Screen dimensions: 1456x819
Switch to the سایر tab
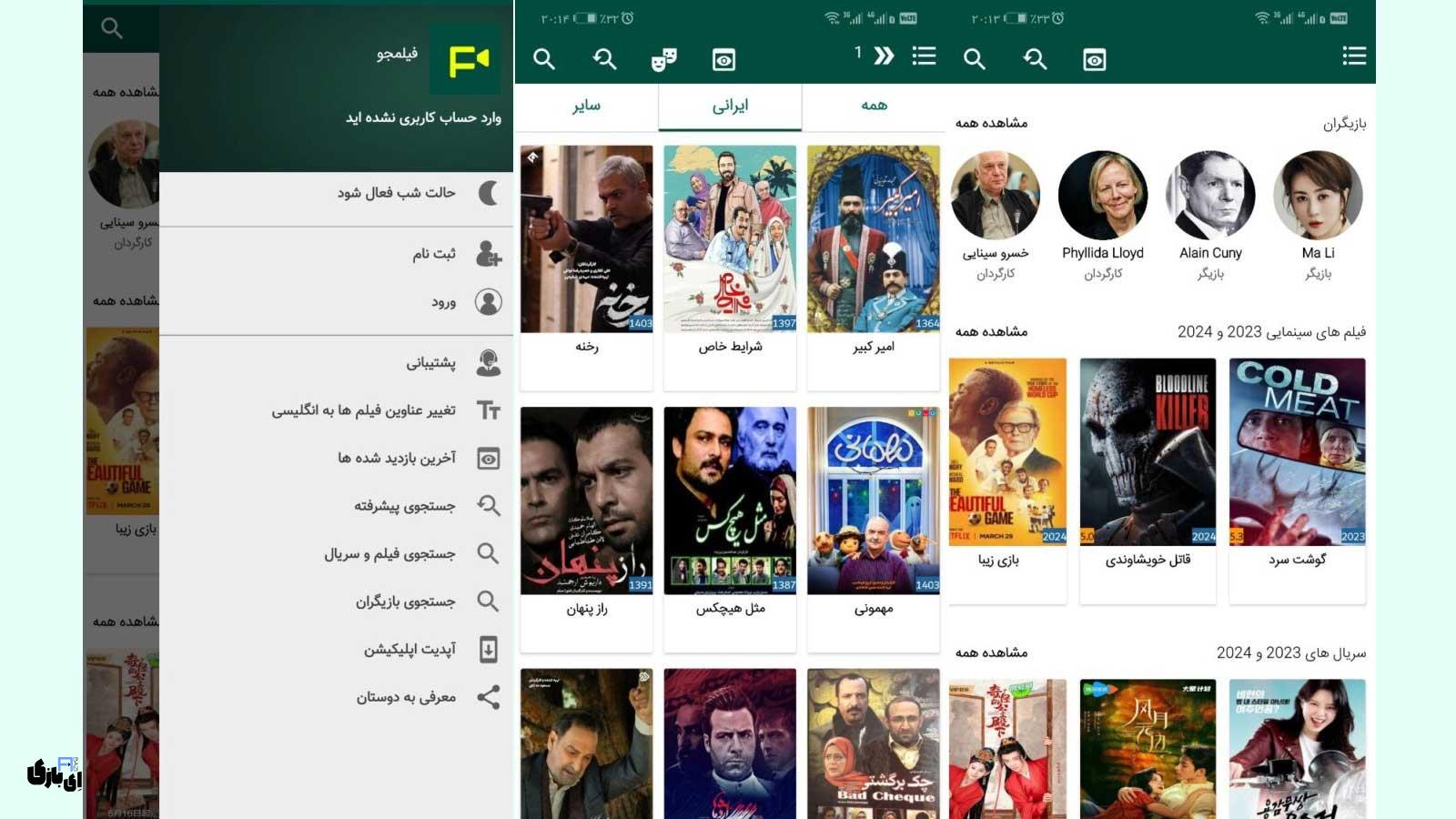coord(586,106)
